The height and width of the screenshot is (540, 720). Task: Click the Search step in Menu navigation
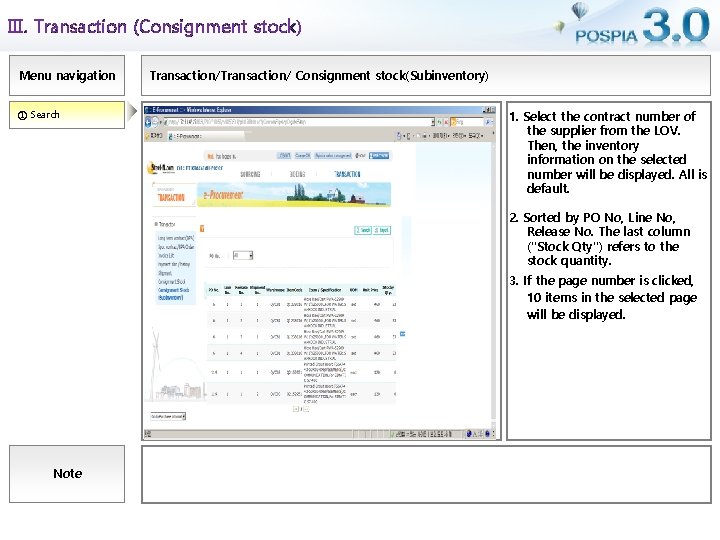click(x=67, y=115)
